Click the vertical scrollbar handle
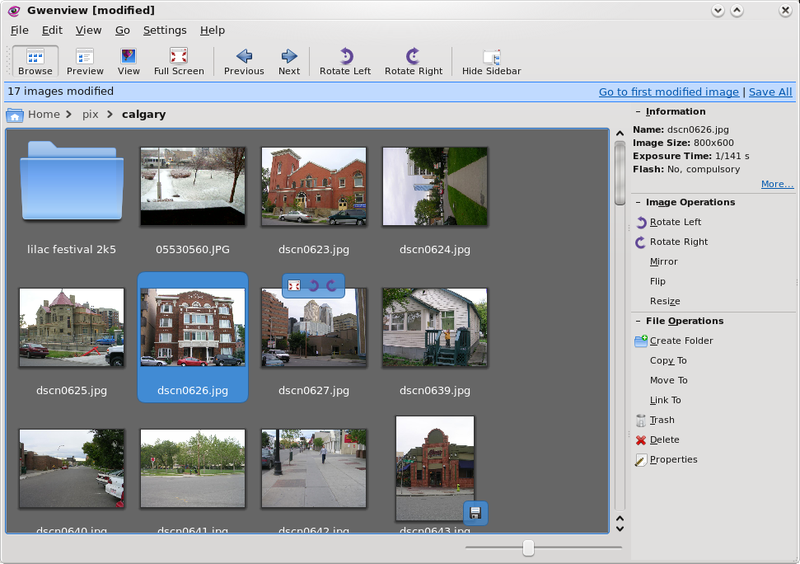Screen dimensions: 800x564 pos(620,174)
